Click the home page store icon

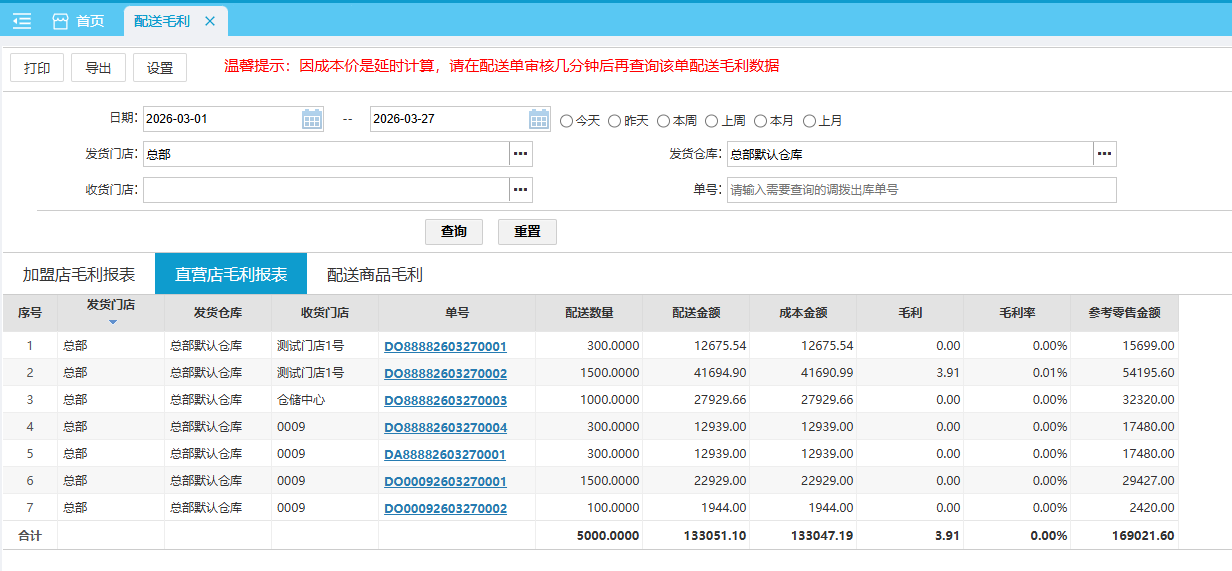pyautogui.click(x=61, y=21)
